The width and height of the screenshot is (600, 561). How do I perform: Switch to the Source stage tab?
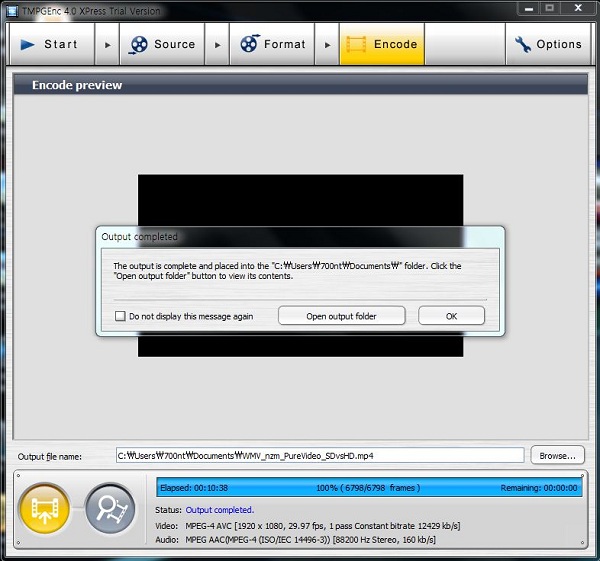pyautogui.click(x=162, y=44)
